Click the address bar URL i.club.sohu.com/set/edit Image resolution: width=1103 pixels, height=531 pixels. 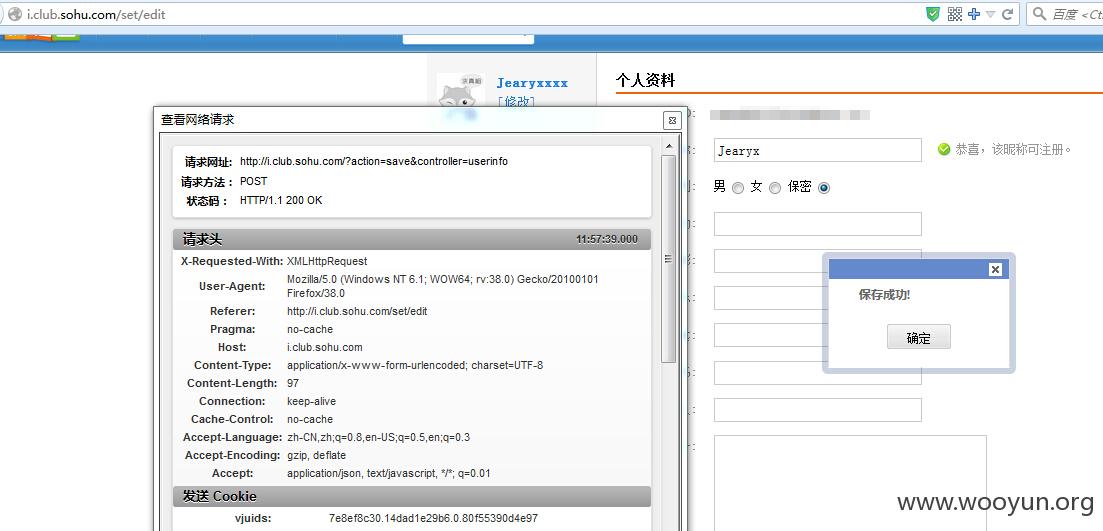pyautogui.click(x=96, y=14)
